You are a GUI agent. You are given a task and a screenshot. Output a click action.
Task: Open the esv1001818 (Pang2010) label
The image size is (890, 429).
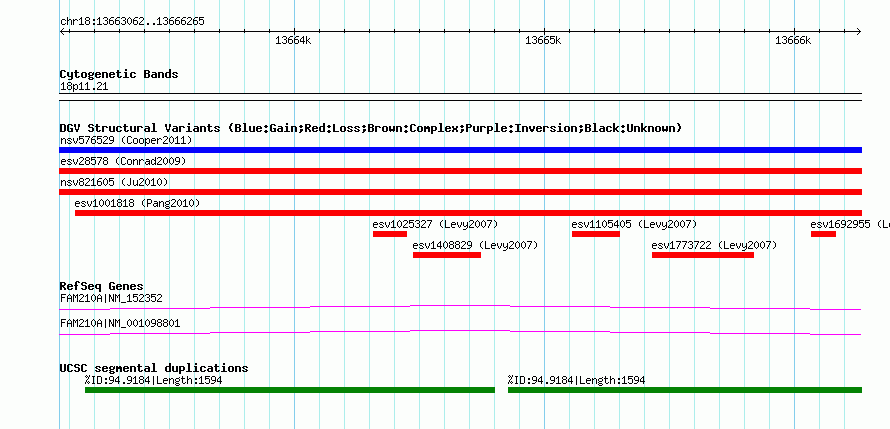click(x=137, y=203)
